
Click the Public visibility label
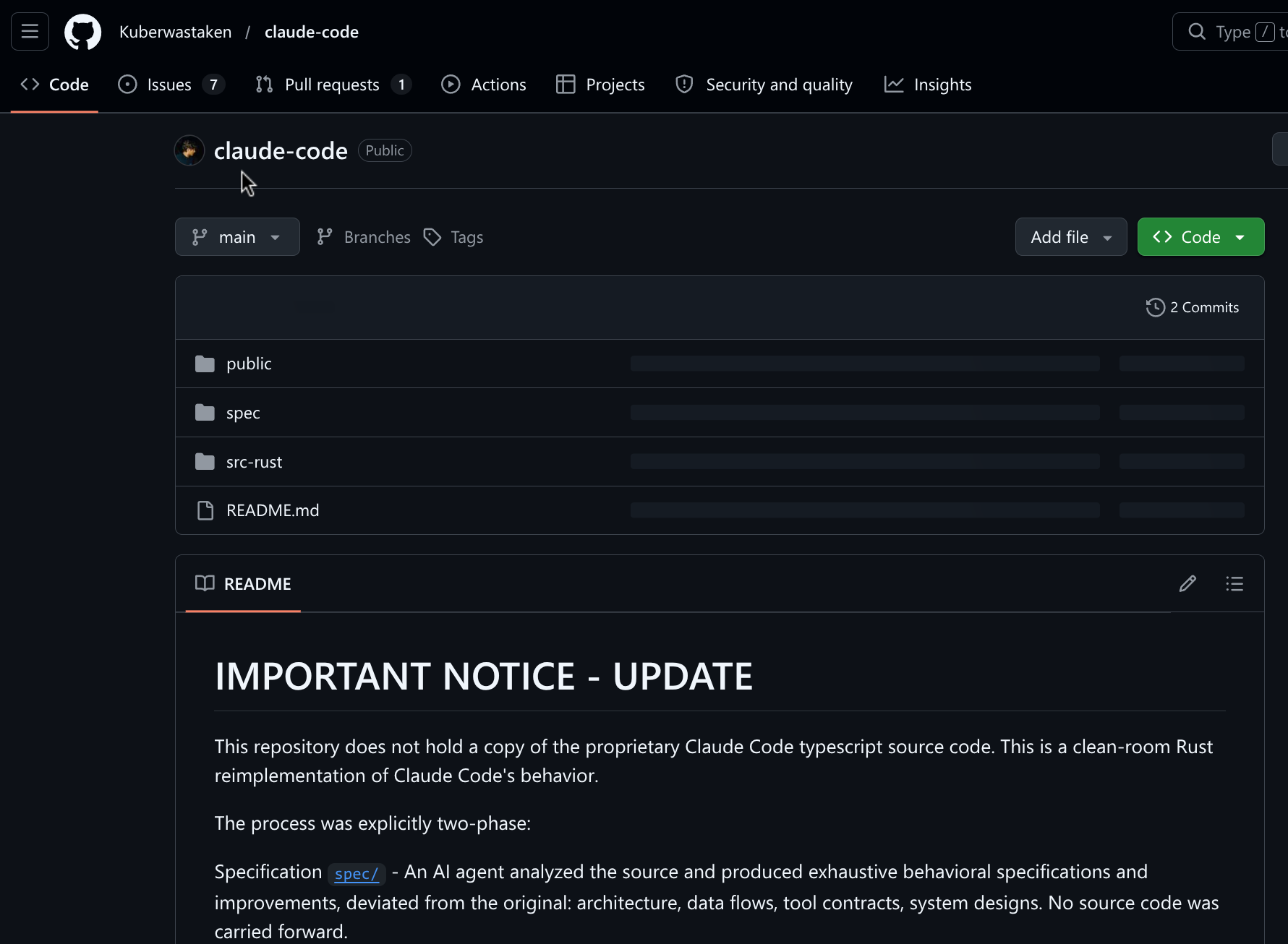385,150
